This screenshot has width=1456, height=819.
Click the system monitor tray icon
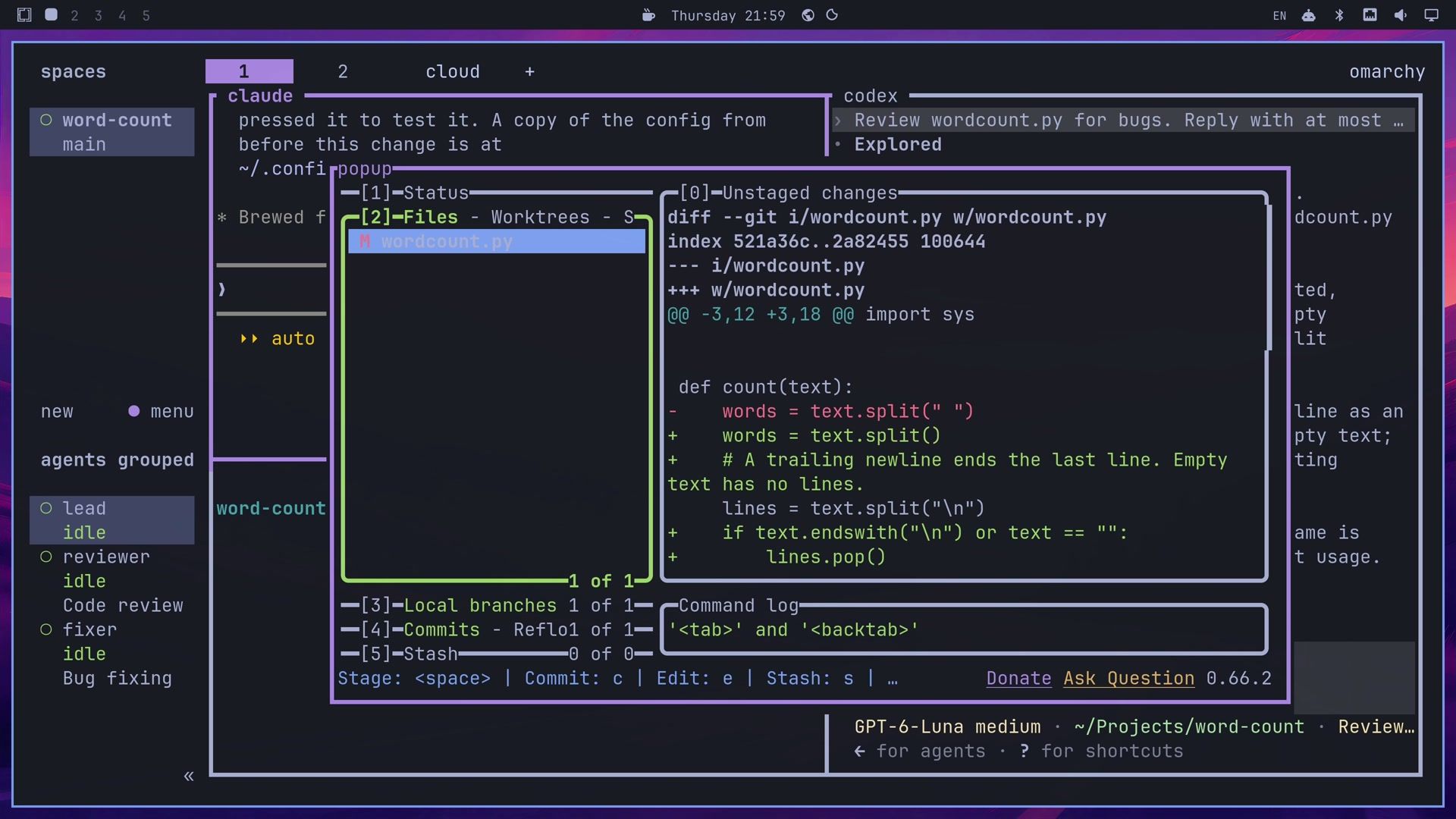(x=1370, y=15)
